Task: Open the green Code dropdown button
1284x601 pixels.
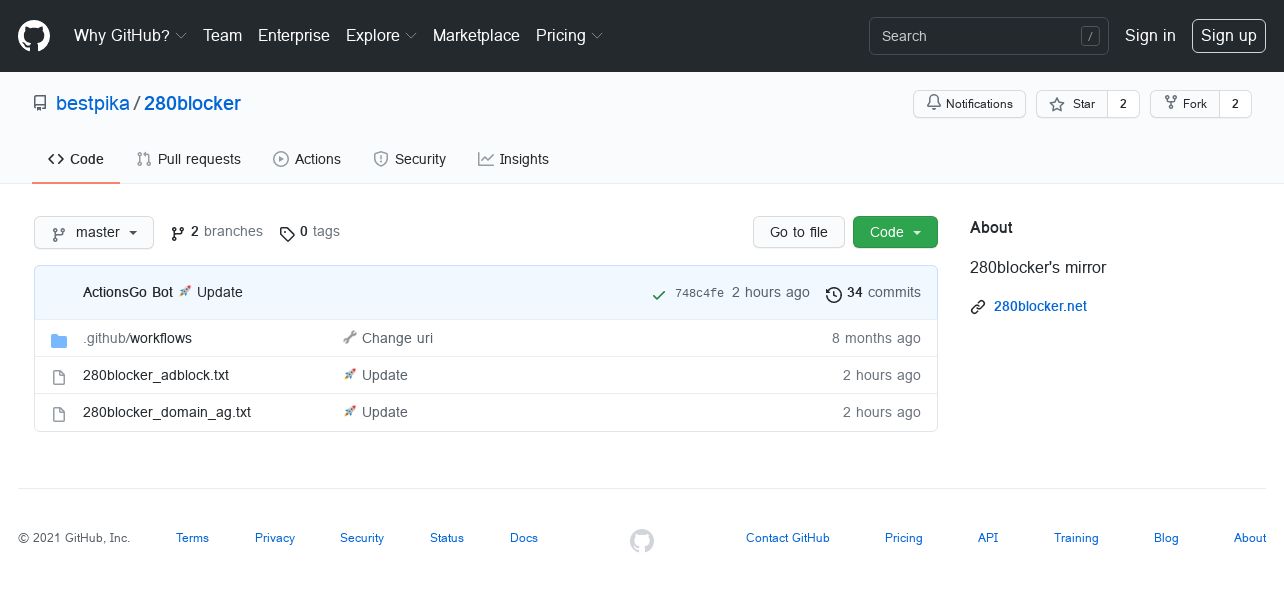Action: 895,232
